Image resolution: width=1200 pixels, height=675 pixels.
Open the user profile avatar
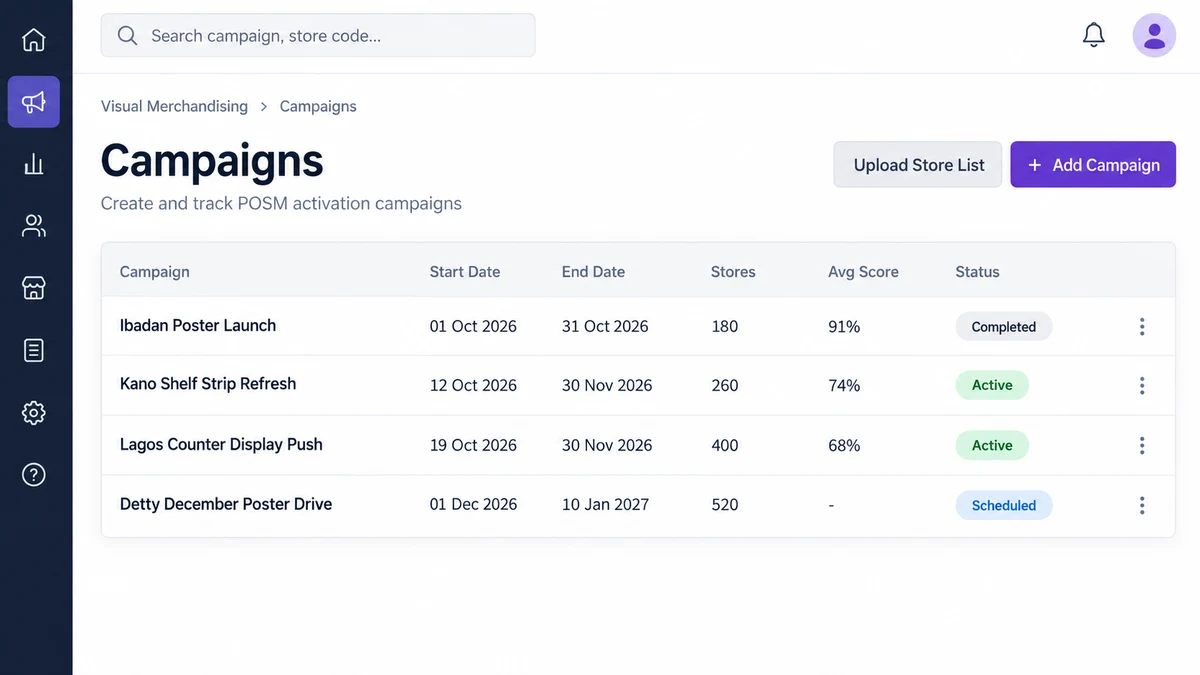[x=1154, y=36]
